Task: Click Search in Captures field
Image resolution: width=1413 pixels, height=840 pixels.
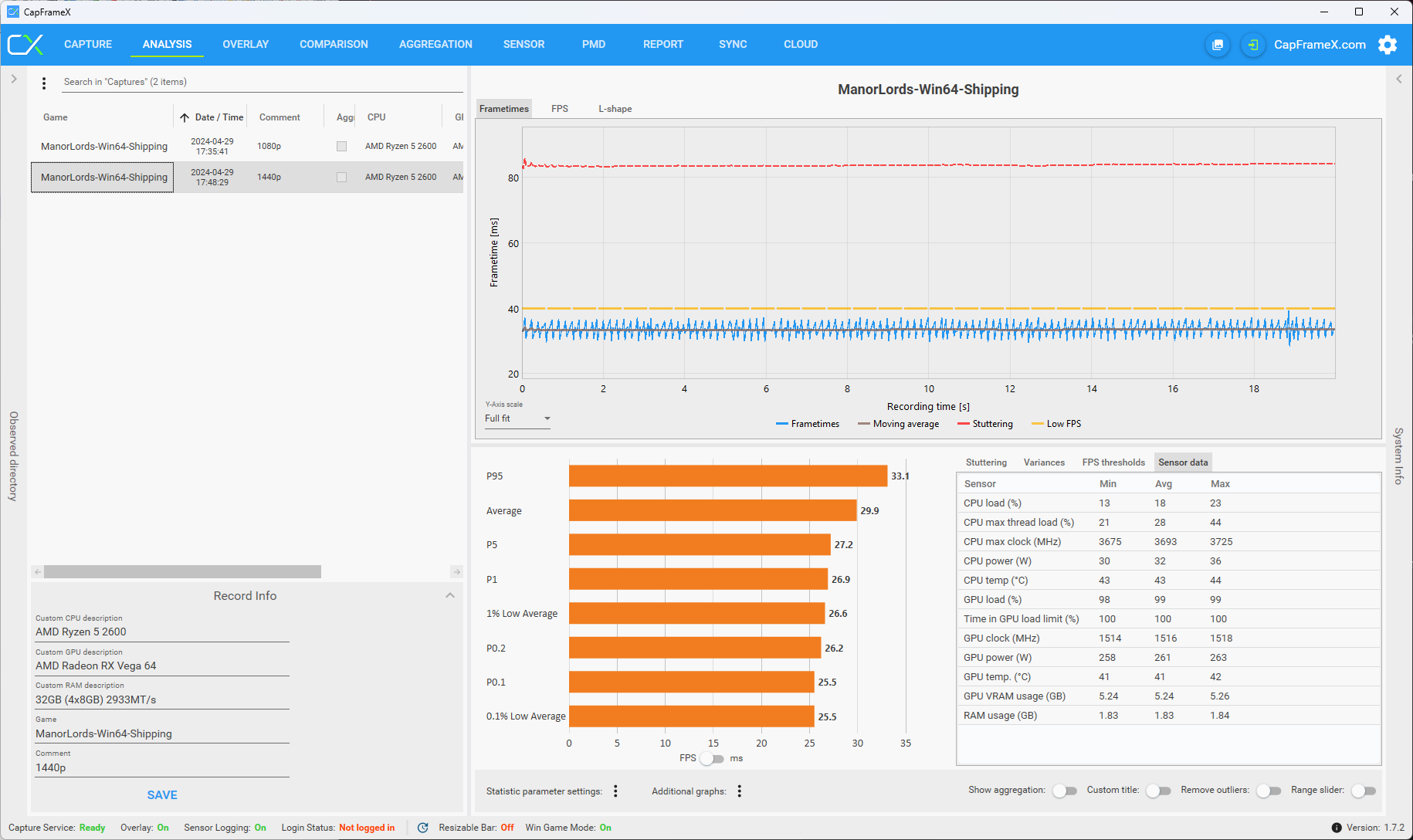Action: point(263,82)
